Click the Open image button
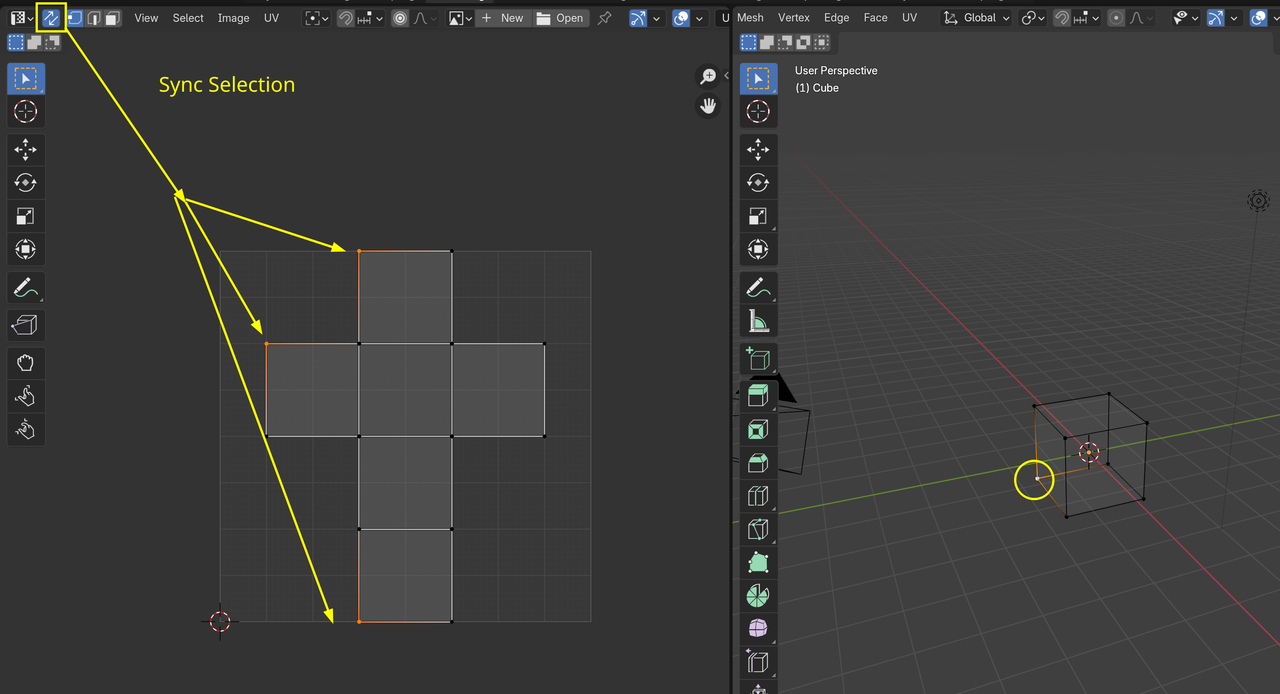1280x694 pixels. pyautogui.click(x=560, y=18)
